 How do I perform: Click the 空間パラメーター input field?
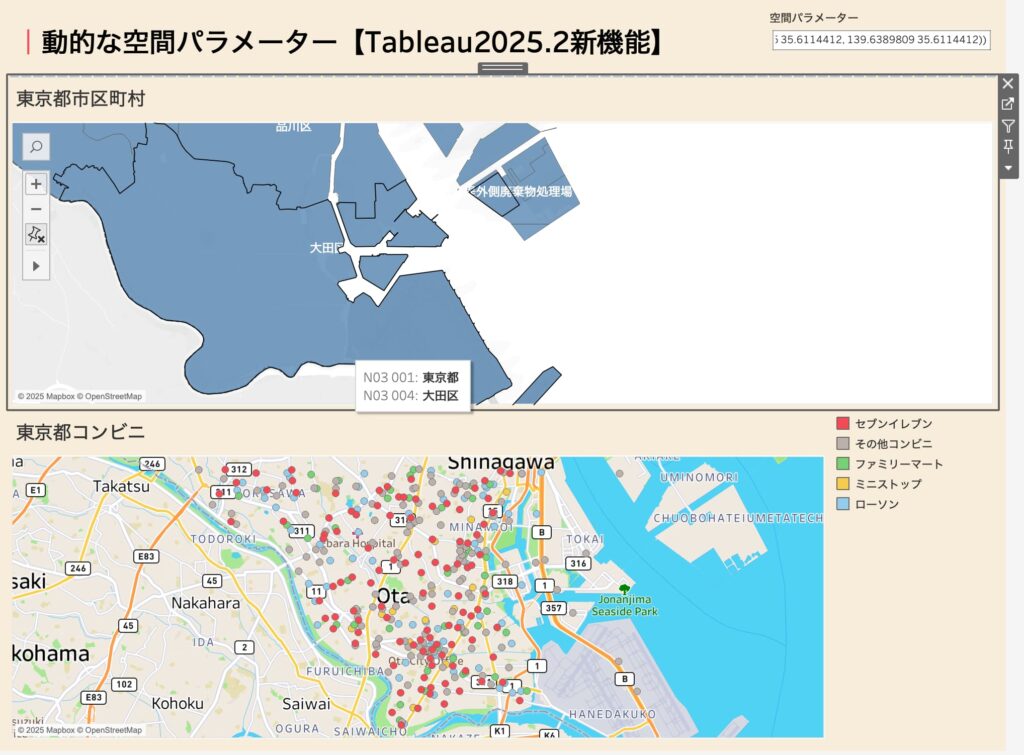(880, 40)
